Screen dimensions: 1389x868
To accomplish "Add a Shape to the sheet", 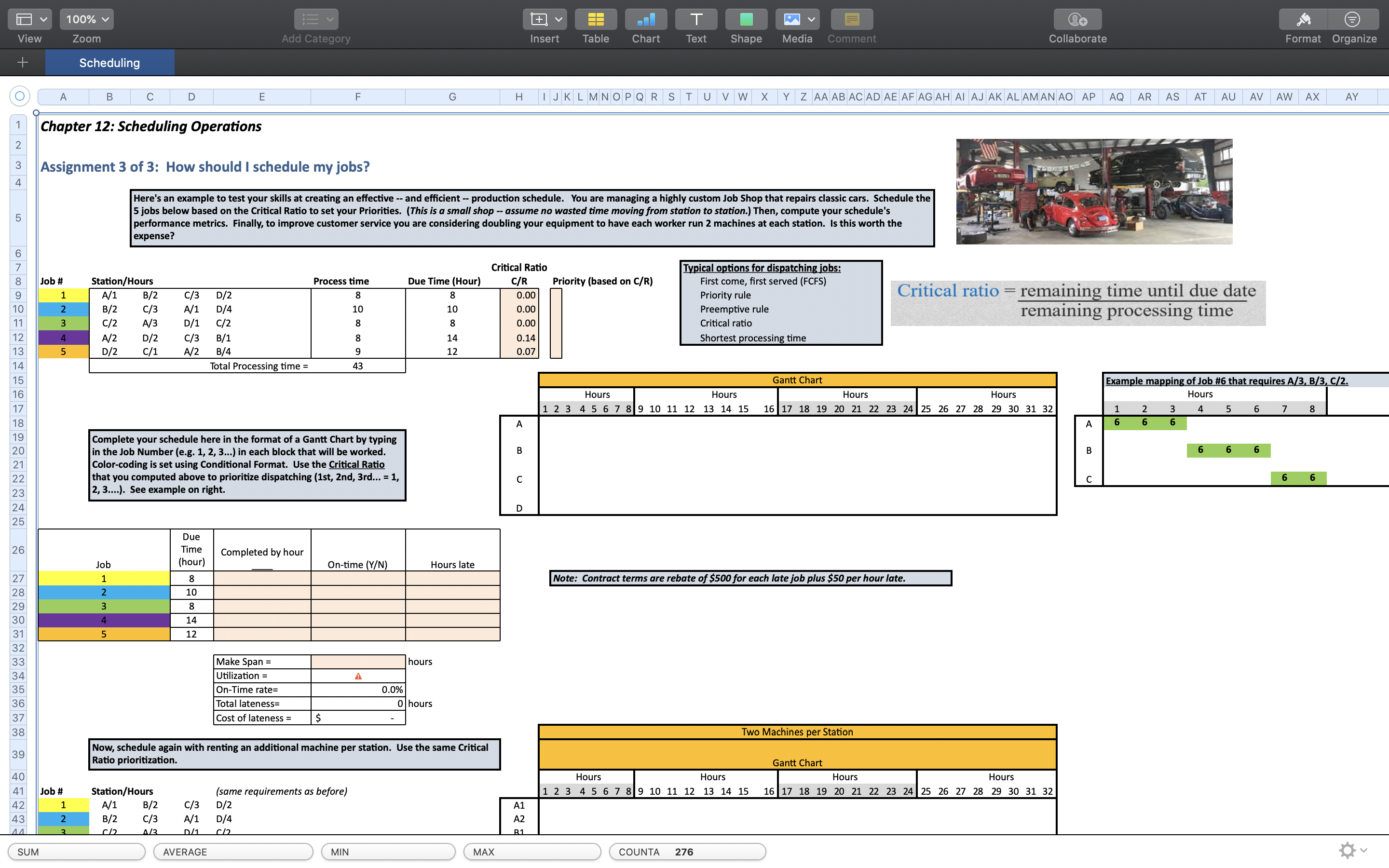I will [x=746, y=19].
